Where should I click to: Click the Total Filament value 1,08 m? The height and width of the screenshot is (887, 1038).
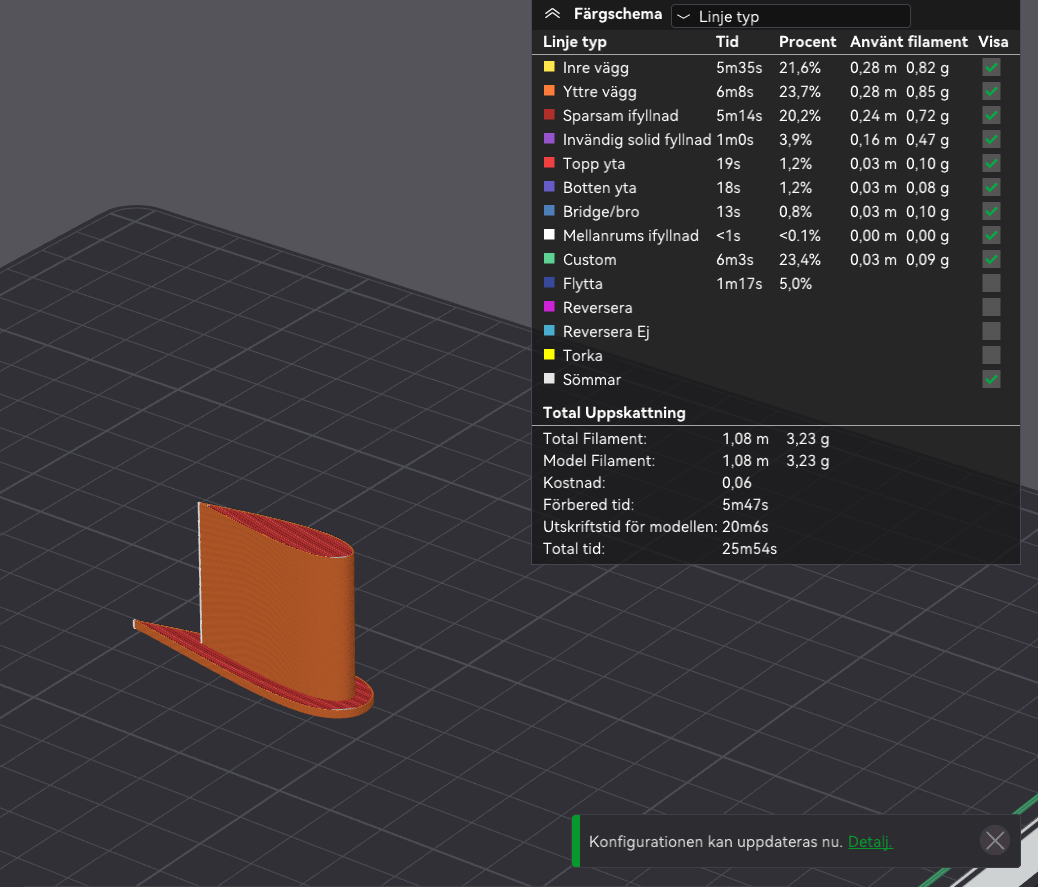click(x=745, y=439)
